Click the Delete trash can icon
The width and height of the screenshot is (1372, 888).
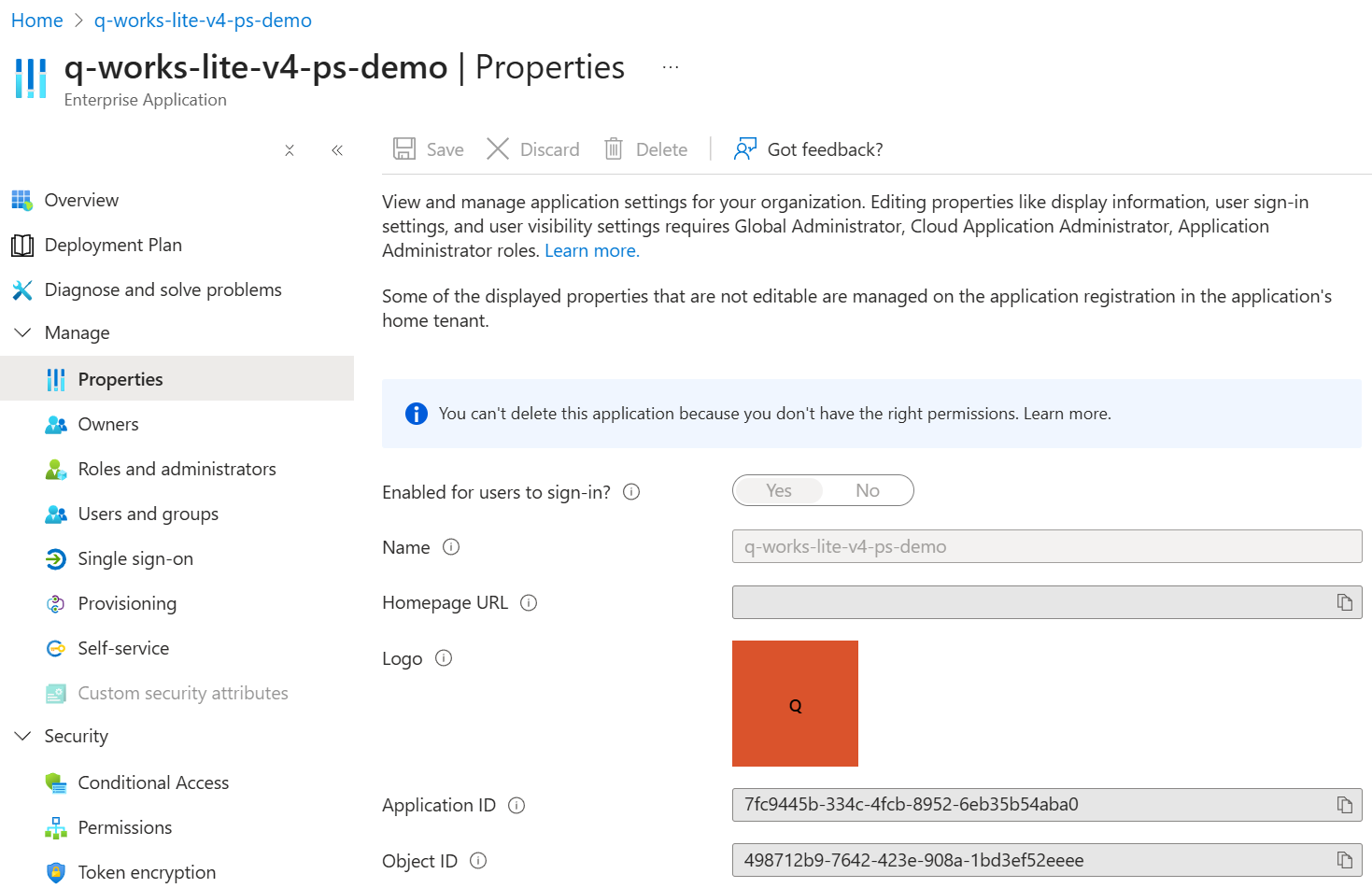tap(614, 148)
